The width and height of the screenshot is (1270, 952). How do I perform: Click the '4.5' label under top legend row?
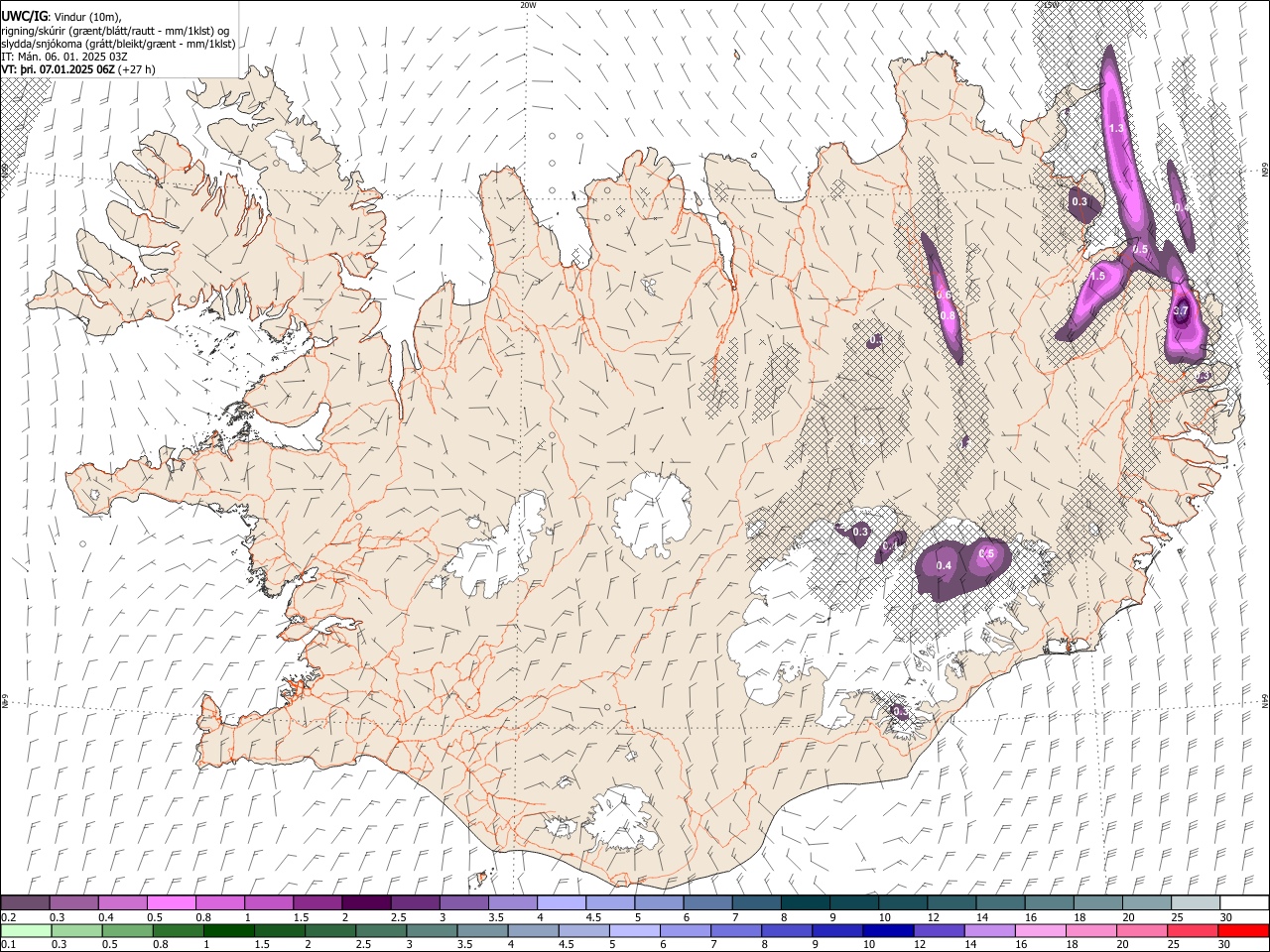point(594,917)
